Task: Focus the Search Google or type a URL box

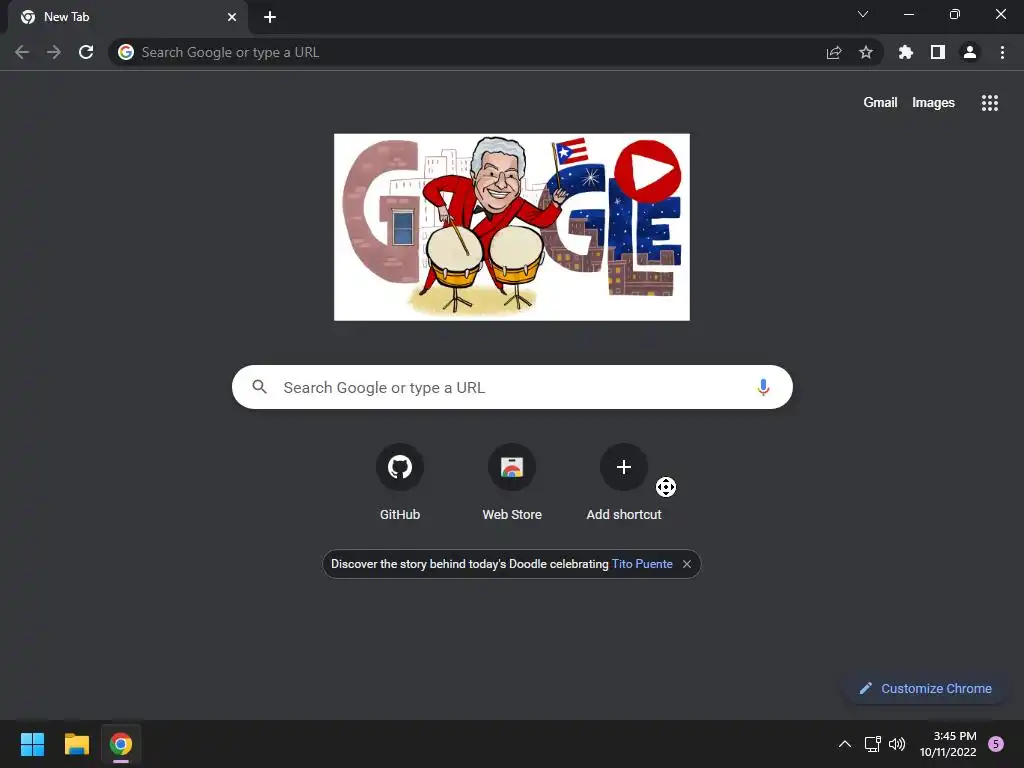Action: (x=512, y=387)
